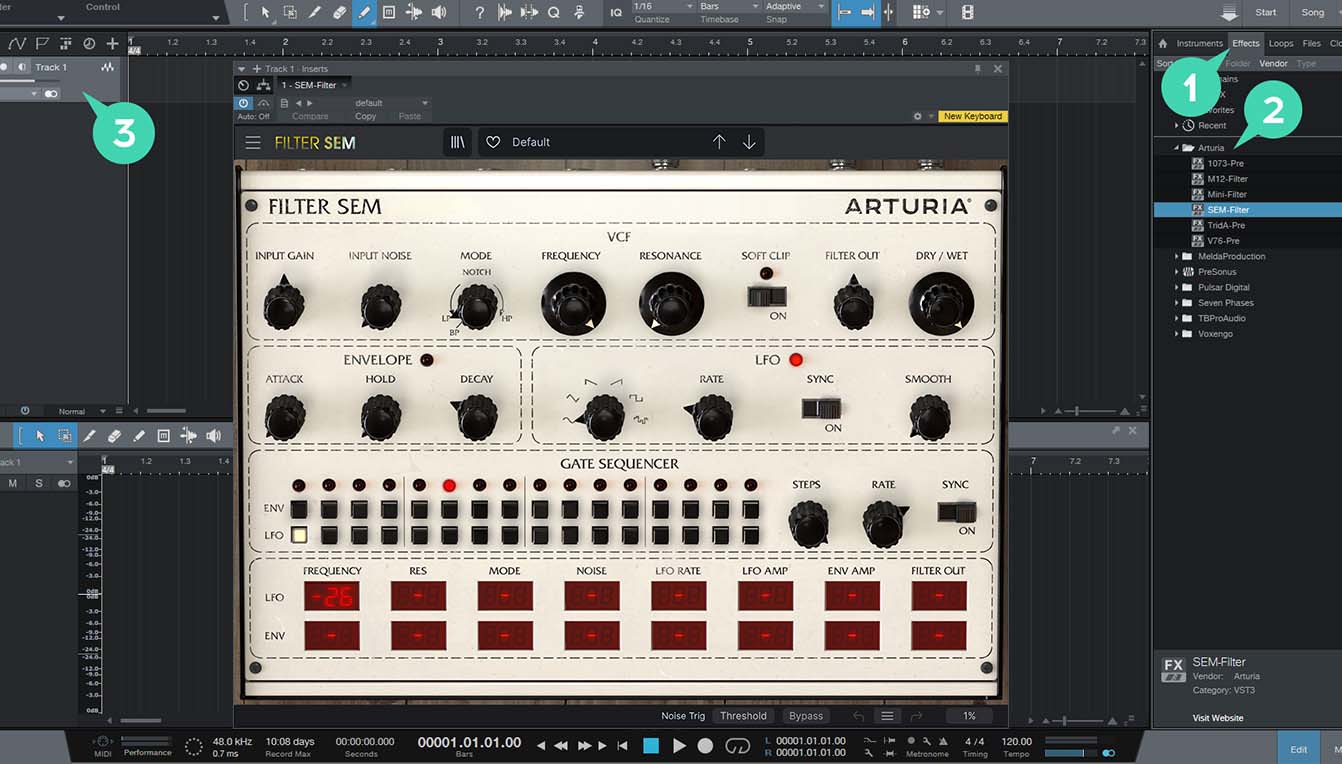Expand the MeldaProduction folder

click(x=1177, y=256)
